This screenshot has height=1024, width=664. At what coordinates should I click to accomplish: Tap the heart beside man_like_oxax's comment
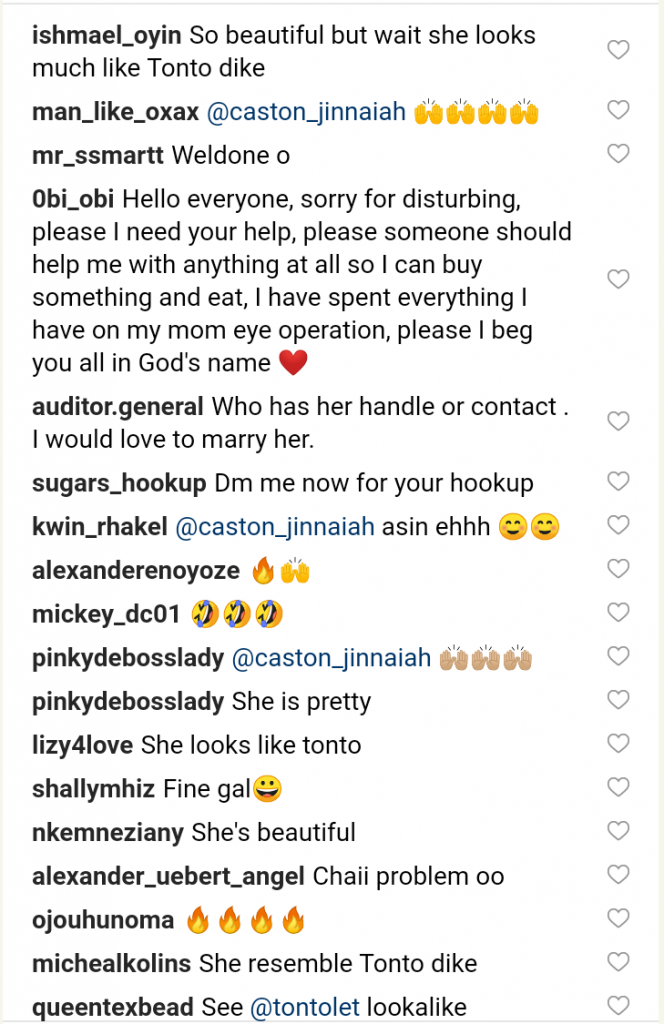(x=619, y=110)
